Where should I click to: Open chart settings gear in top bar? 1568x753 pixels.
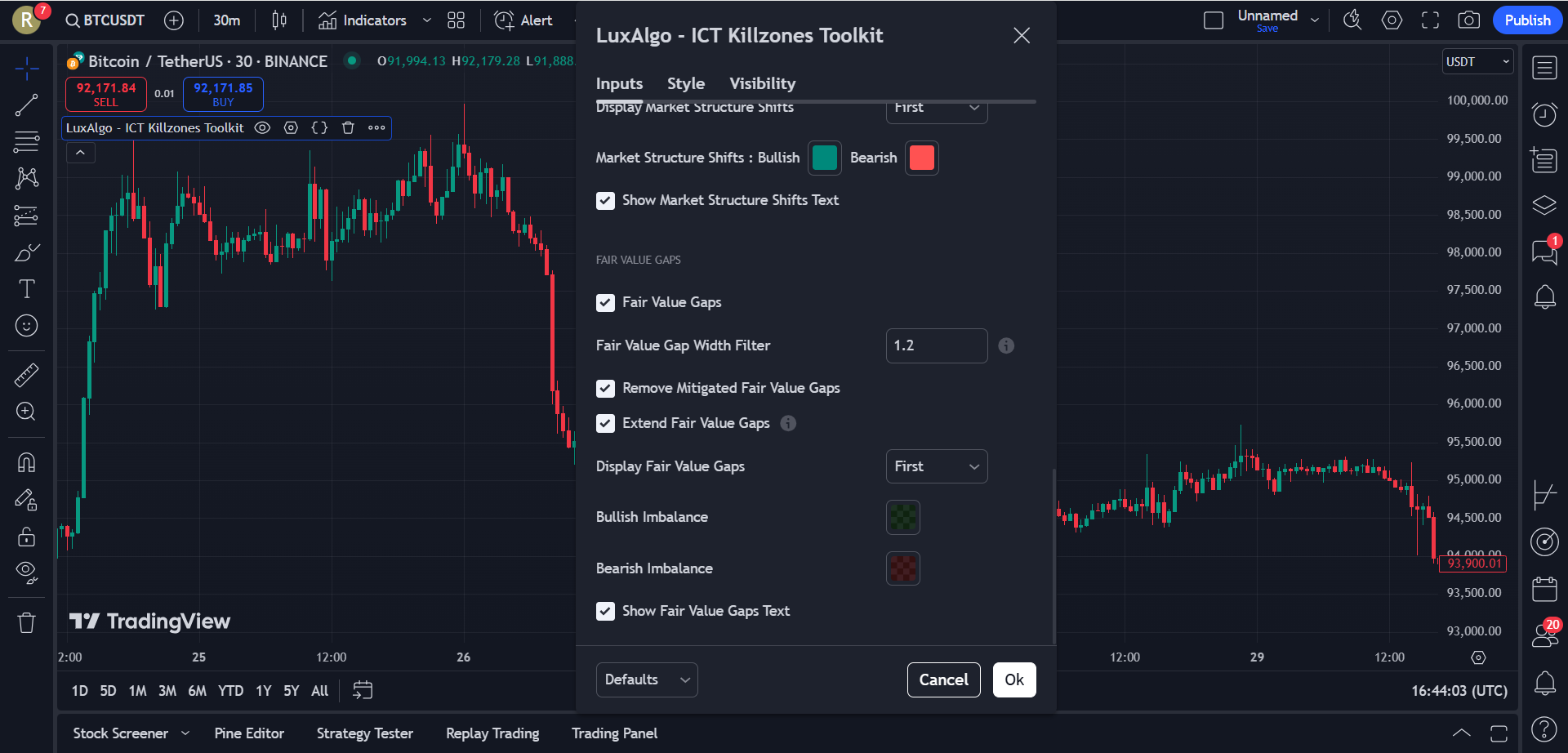[1392, 20]
